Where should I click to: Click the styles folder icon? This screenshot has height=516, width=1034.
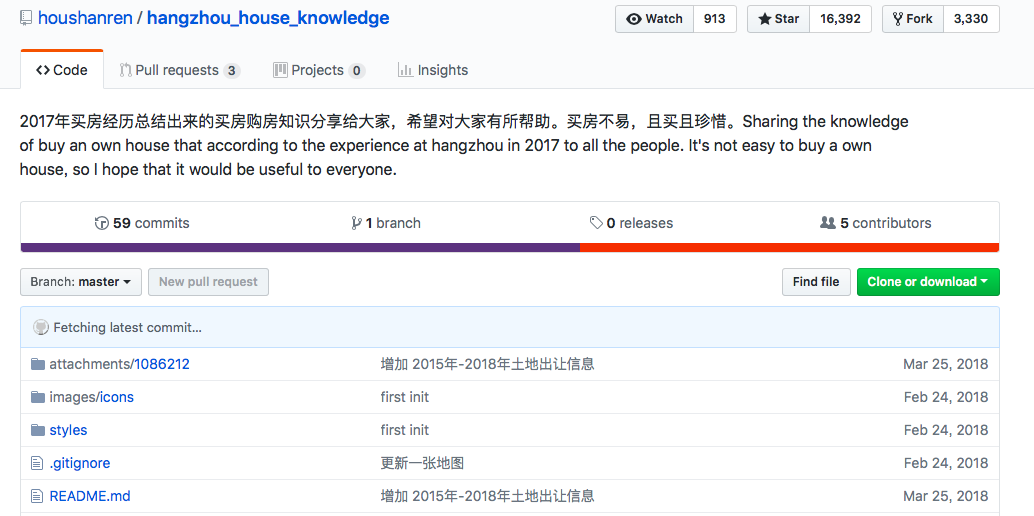(38, 430)
